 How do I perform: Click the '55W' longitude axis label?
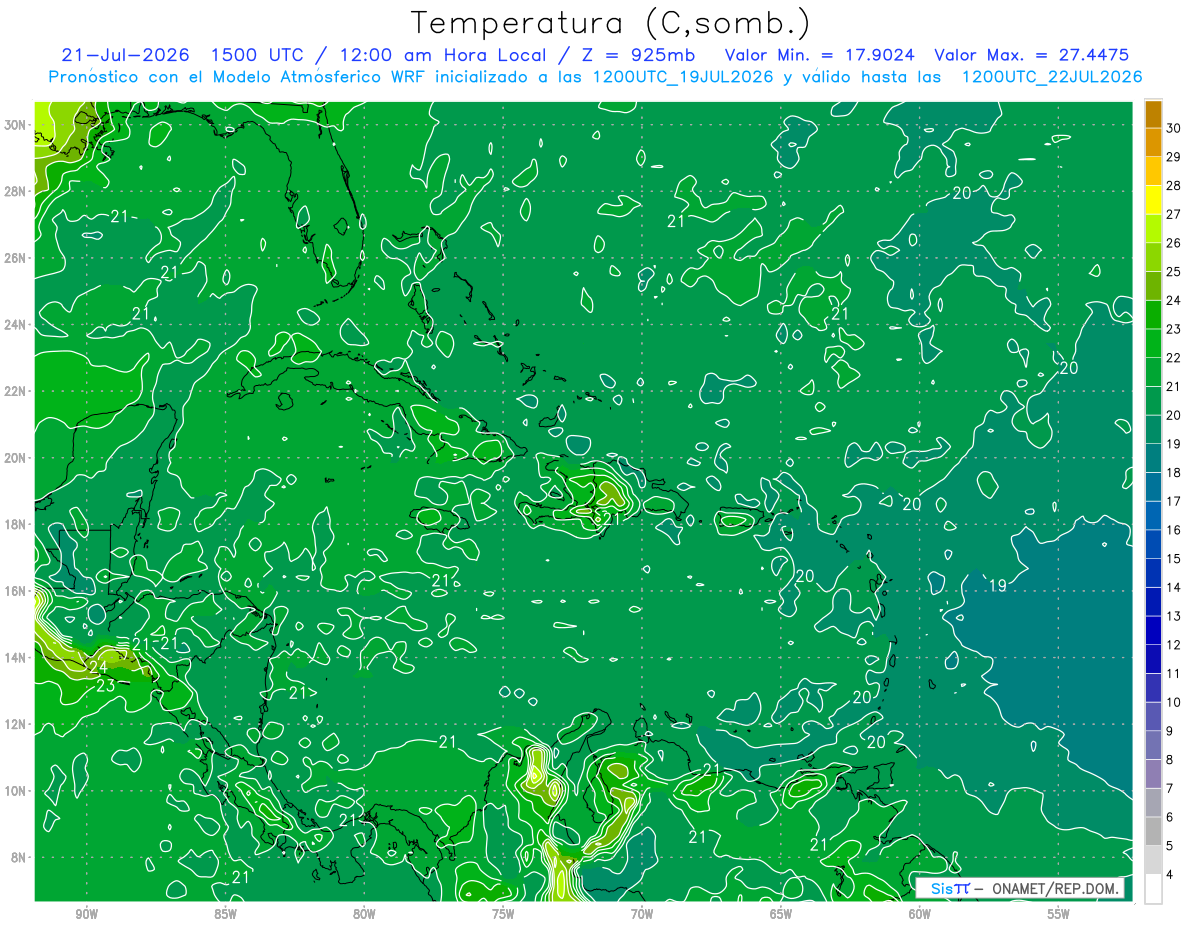tap(1059, 914)
